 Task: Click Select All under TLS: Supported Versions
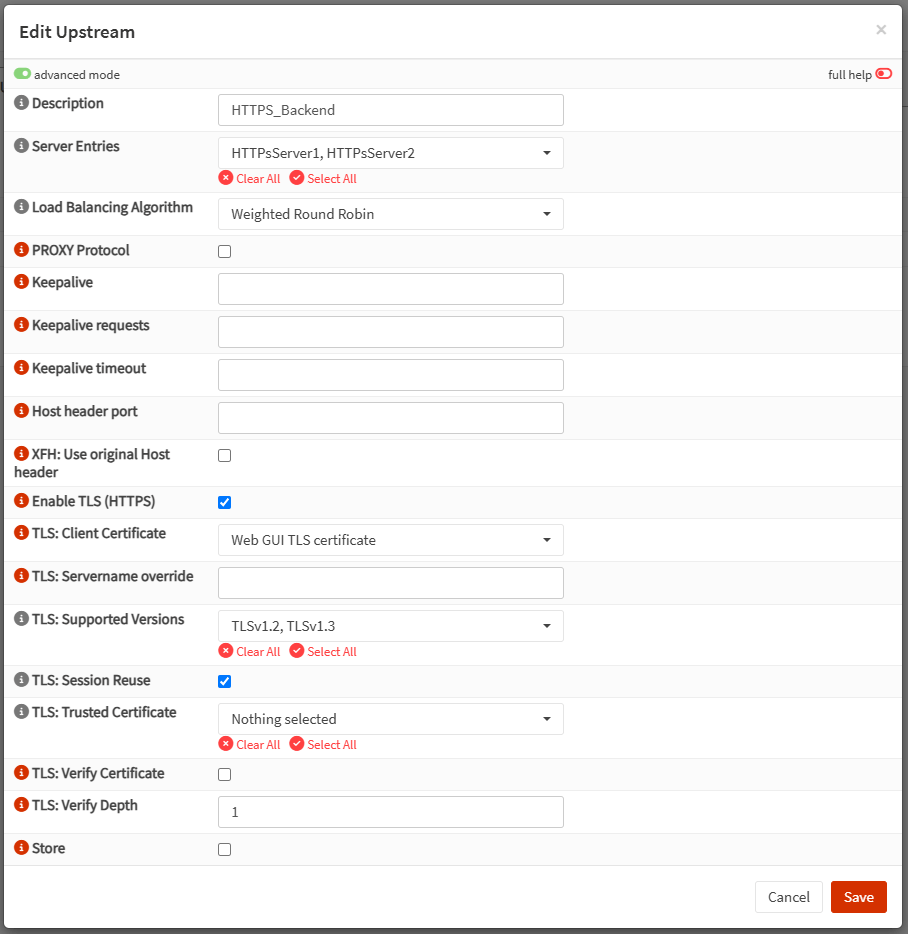click(323, 651)
